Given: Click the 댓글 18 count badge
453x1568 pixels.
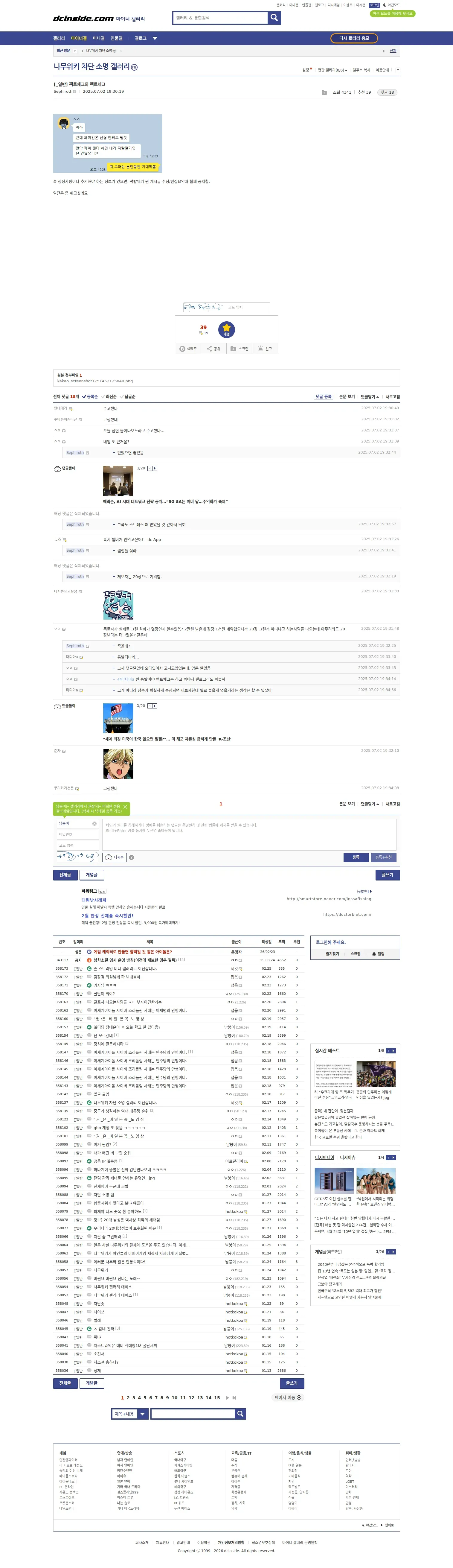Looking at the screenshot, I should (387, 92).
